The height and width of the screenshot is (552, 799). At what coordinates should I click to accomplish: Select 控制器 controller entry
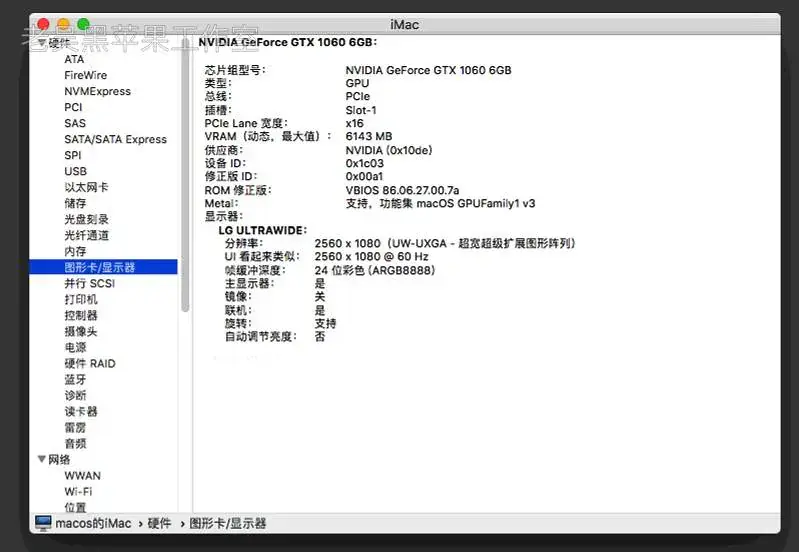point(81,315)
